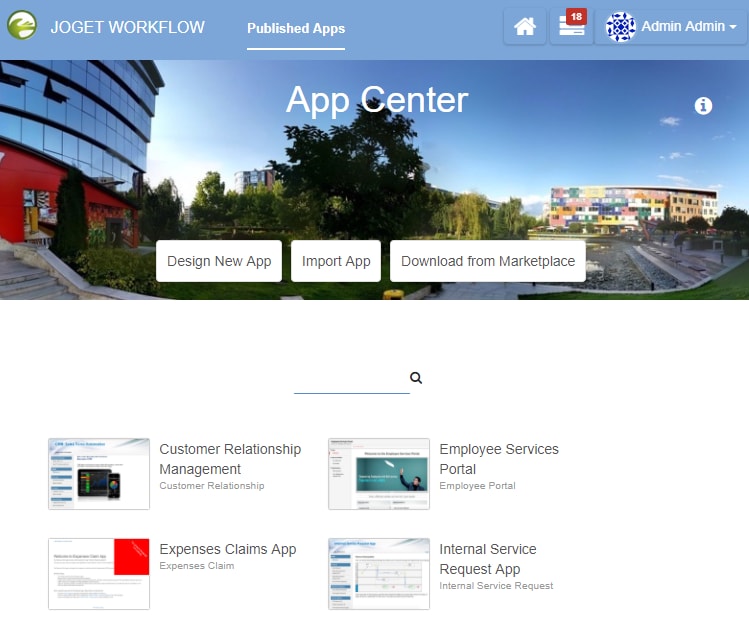This screenshot has height=626, width=749.
Task: Click the red 18 notification badge
Action: click(576, 17)
